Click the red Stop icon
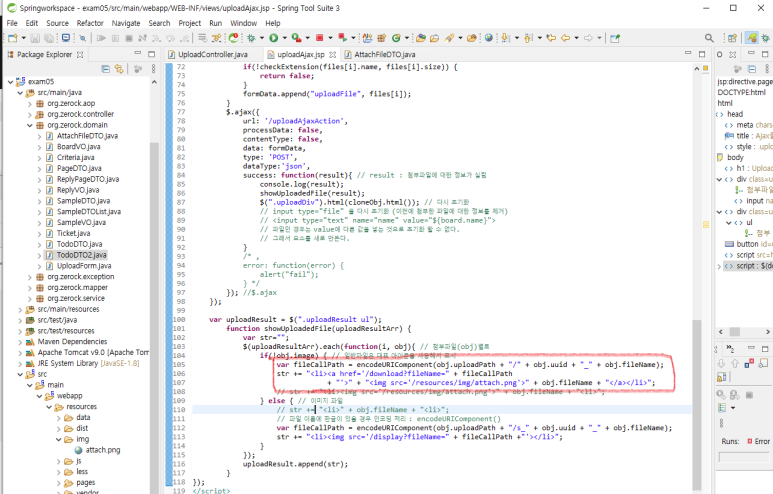The image size is (773, 494). (319, 38)
